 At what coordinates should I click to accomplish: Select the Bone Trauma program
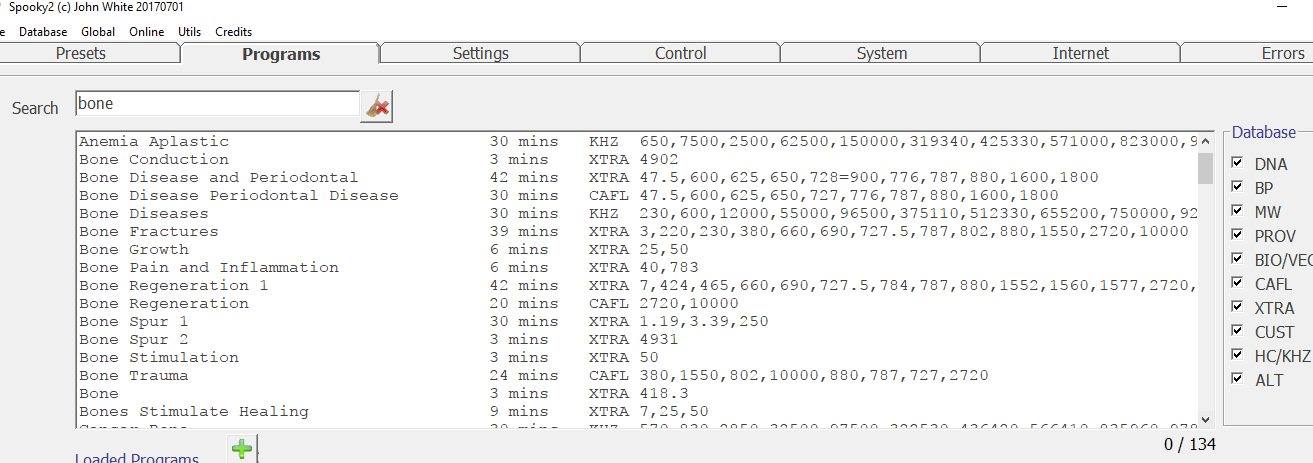pyautogui.click(x=637, y=375)
